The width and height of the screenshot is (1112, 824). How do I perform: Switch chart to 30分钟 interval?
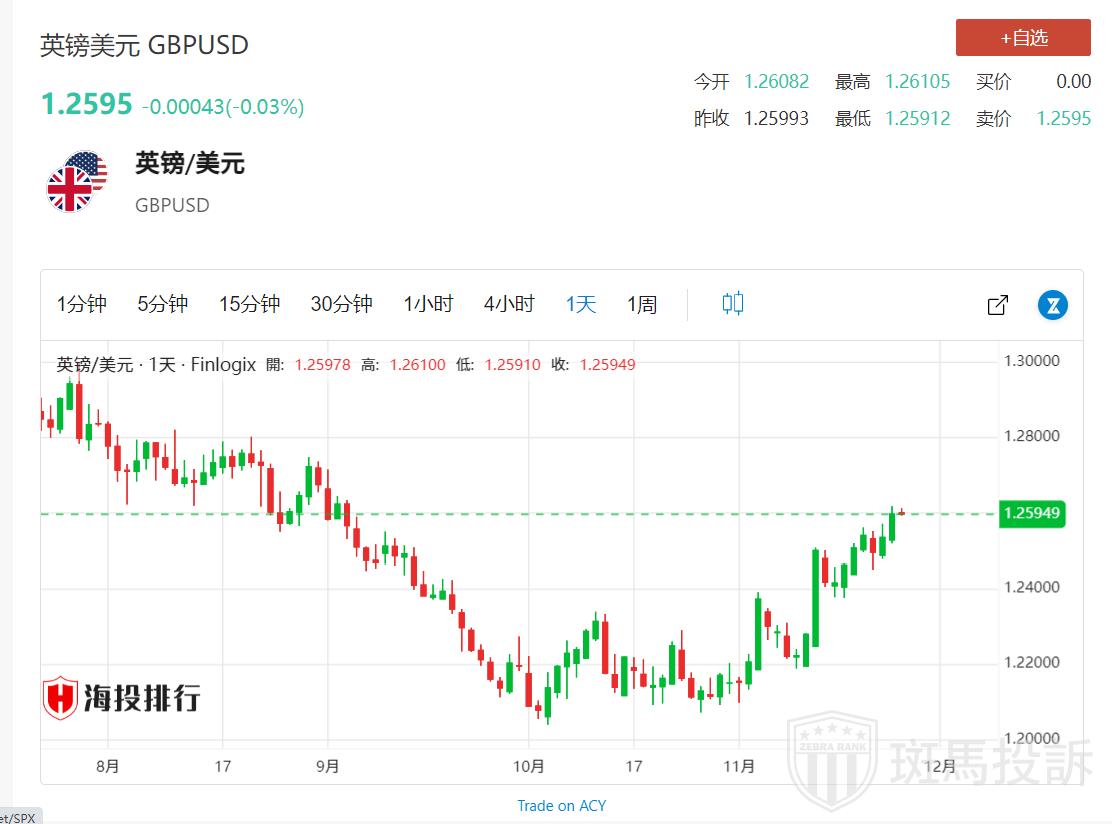[341, 304]
